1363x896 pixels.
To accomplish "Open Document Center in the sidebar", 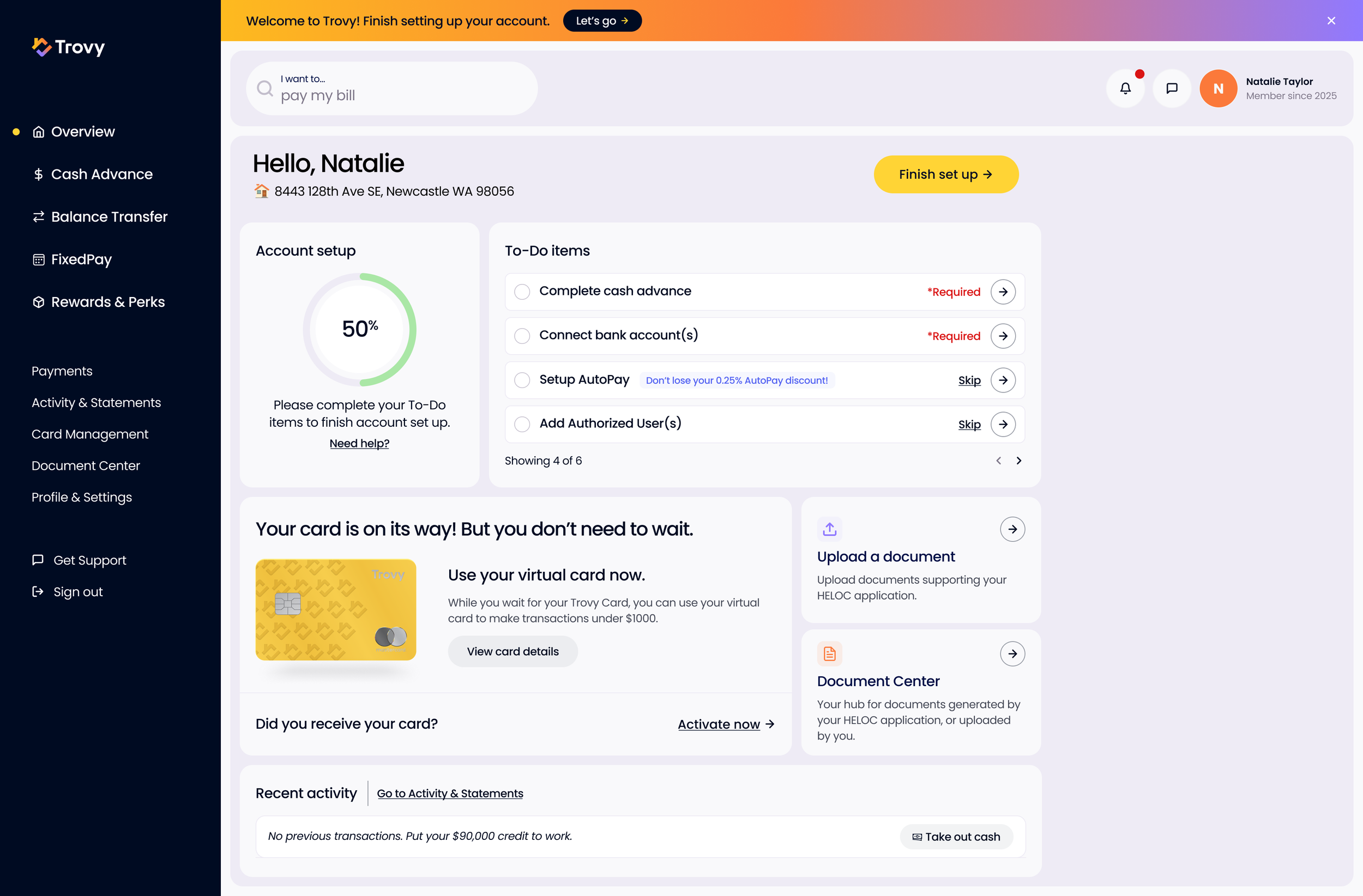I will [86, 465].
